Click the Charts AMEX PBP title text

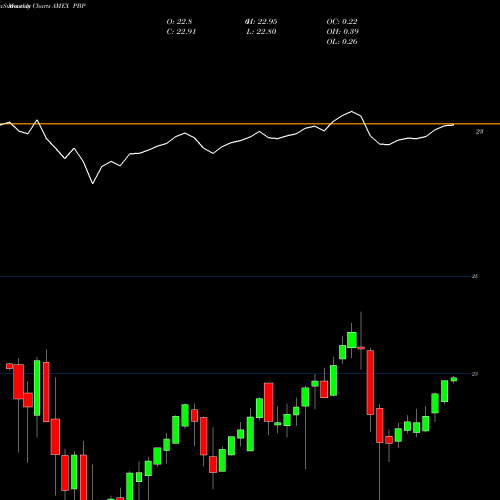pos(59,6)
